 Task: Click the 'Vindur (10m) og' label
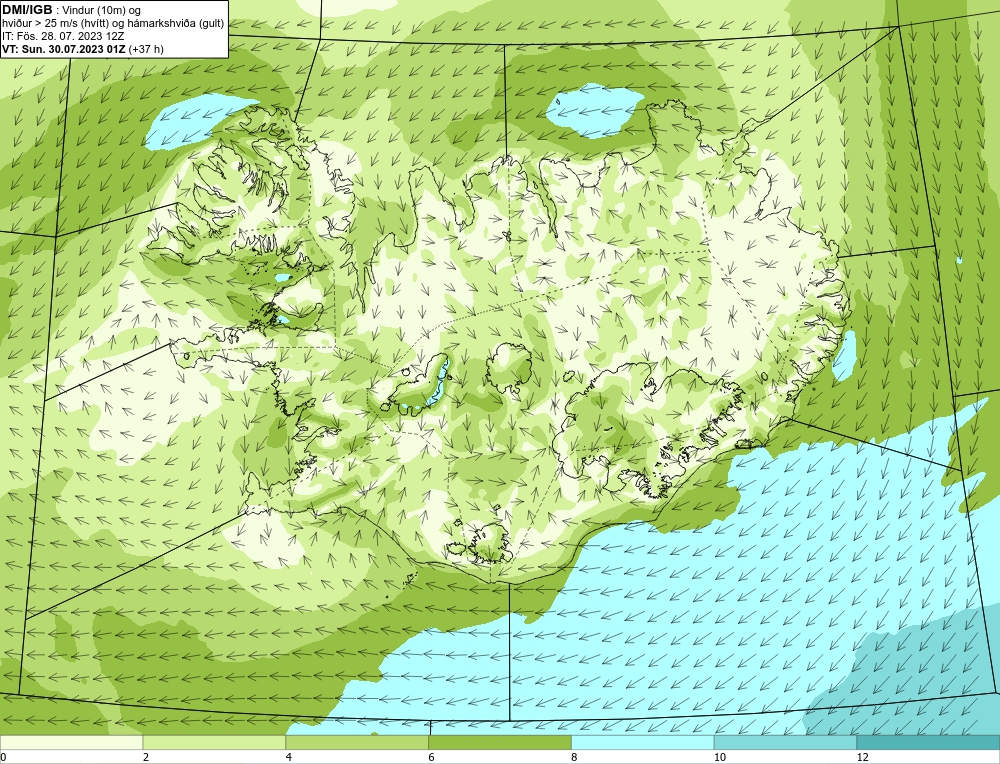click(103, 10)
